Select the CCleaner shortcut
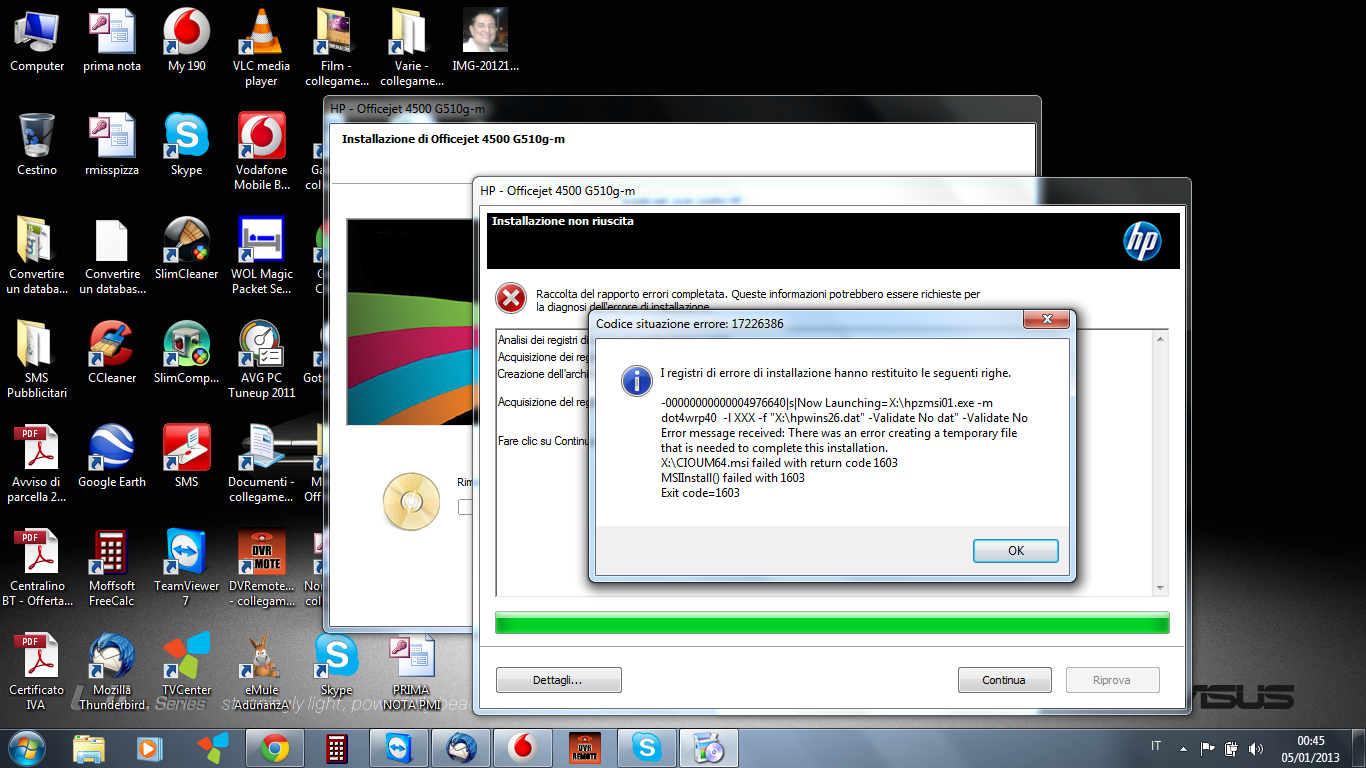This screenshot has height=768, width=1366. click(112, 353)
